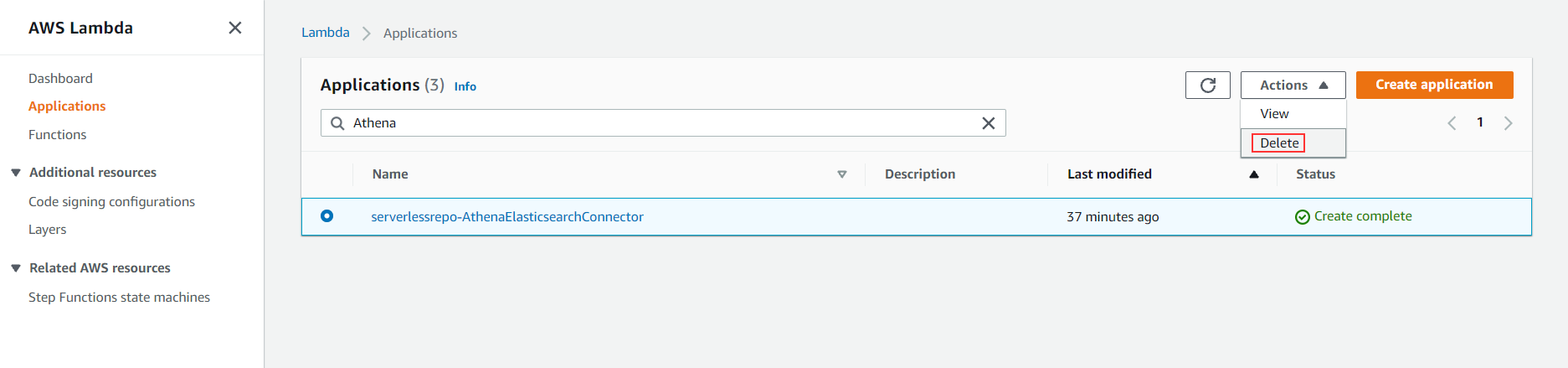Go to previous page arrow
Viewport: 1568px width, 368px height.
tap(1452, 123)
